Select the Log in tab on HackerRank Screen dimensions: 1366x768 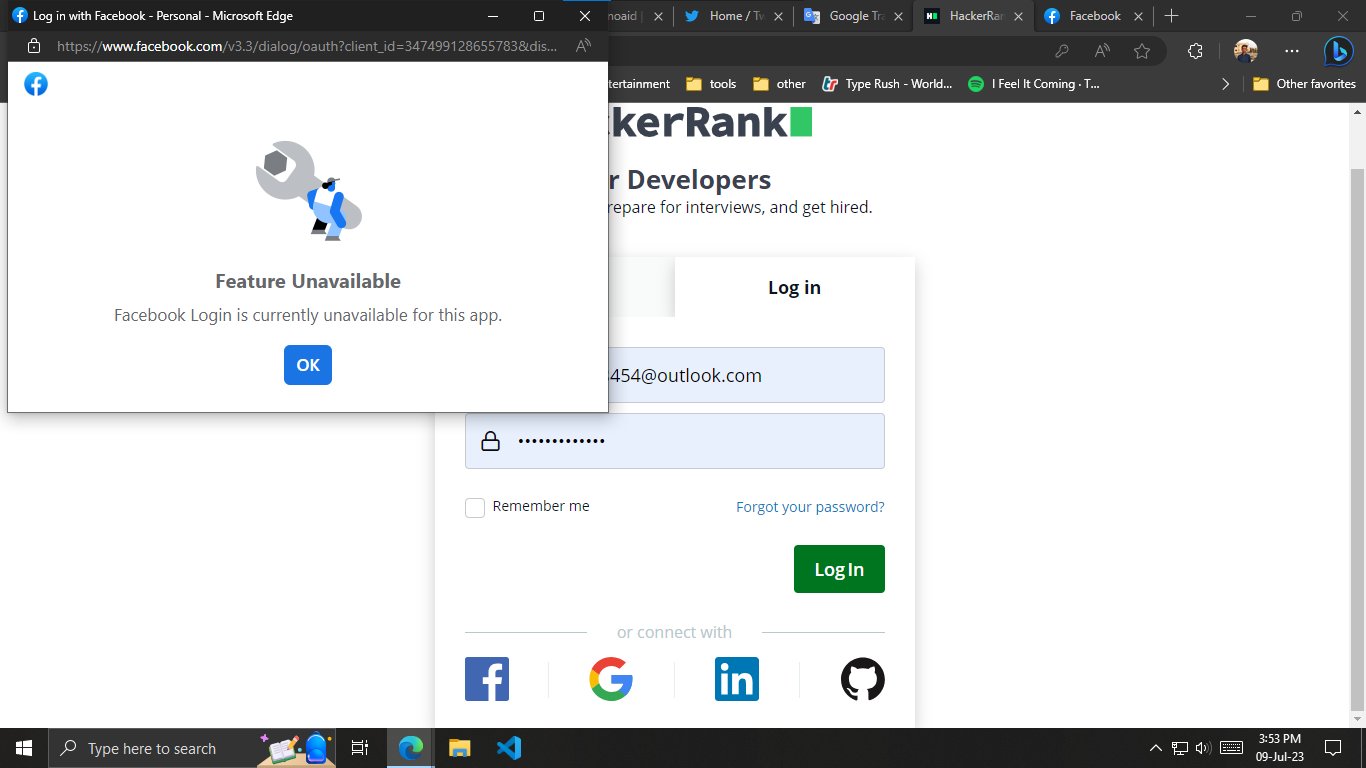(x=793, y=287)
